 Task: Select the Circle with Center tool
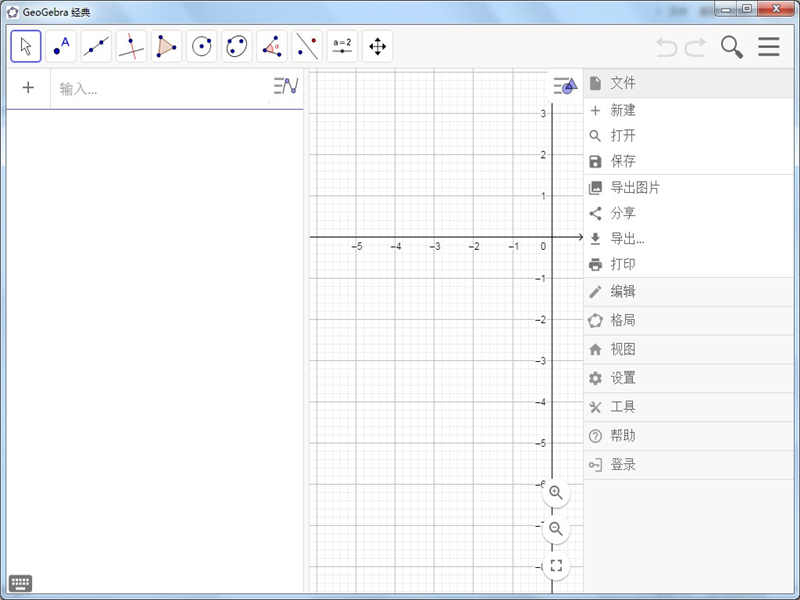202,46
